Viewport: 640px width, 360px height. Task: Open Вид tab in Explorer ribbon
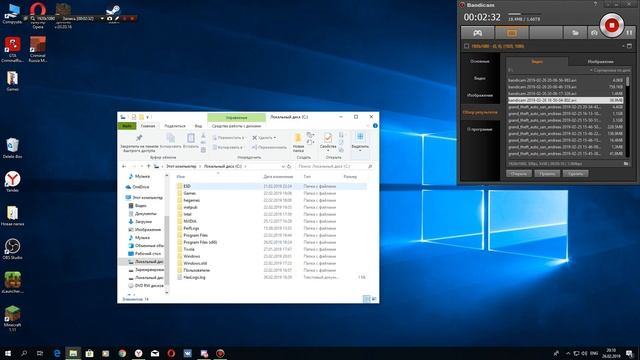pos(198,126)
